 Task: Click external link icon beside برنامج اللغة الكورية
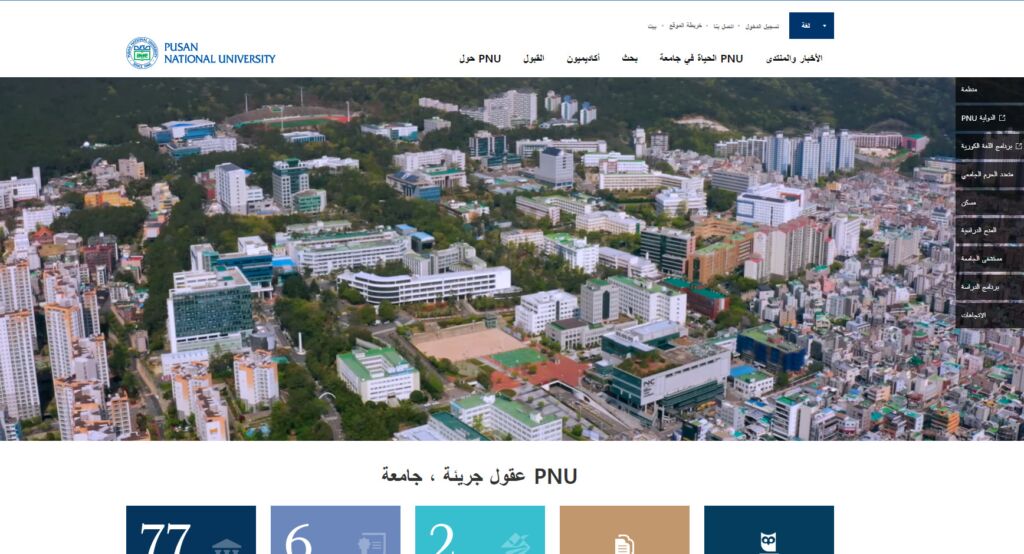tap(1018, 146)
